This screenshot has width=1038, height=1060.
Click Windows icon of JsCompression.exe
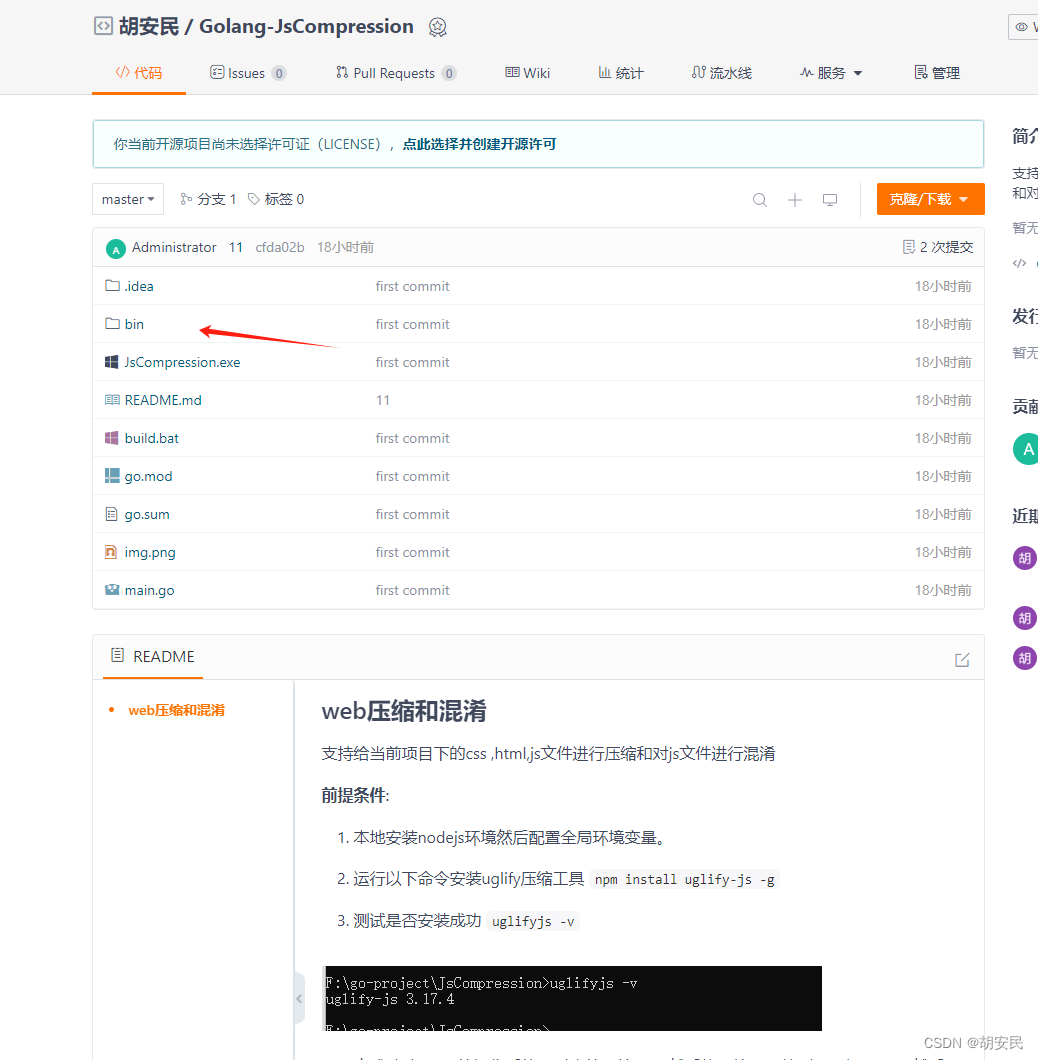tap(112, 362)
